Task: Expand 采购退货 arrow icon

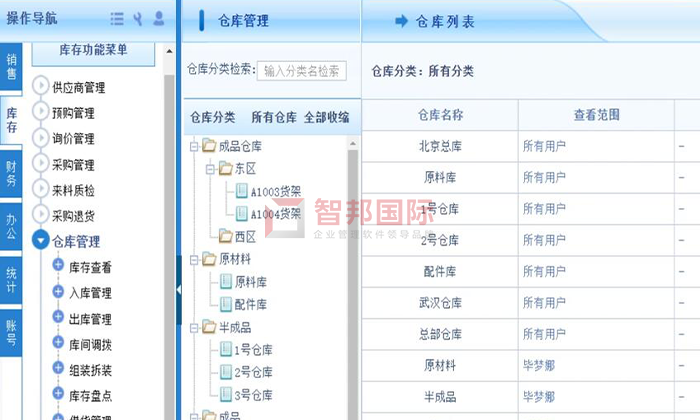Action: click(x=41, y=214)
